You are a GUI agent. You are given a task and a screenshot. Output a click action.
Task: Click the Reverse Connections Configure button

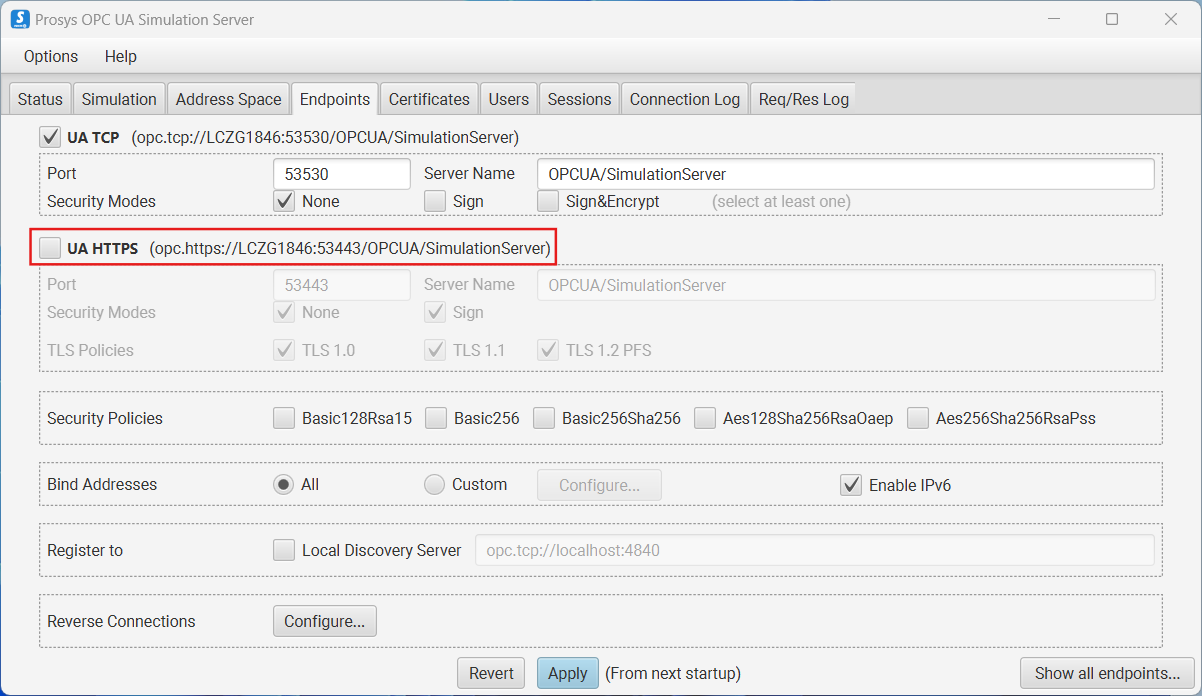[324, 621]
